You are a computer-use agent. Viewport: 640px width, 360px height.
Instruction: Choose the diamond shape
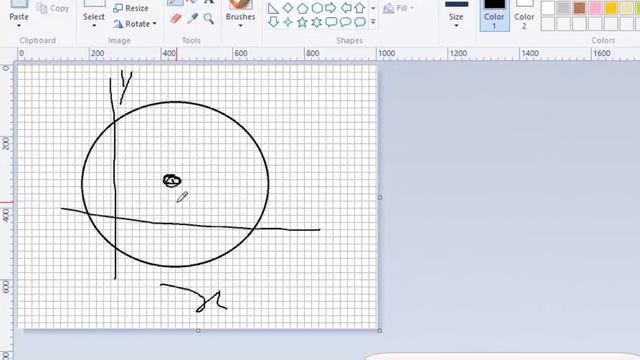pos(288,7)
